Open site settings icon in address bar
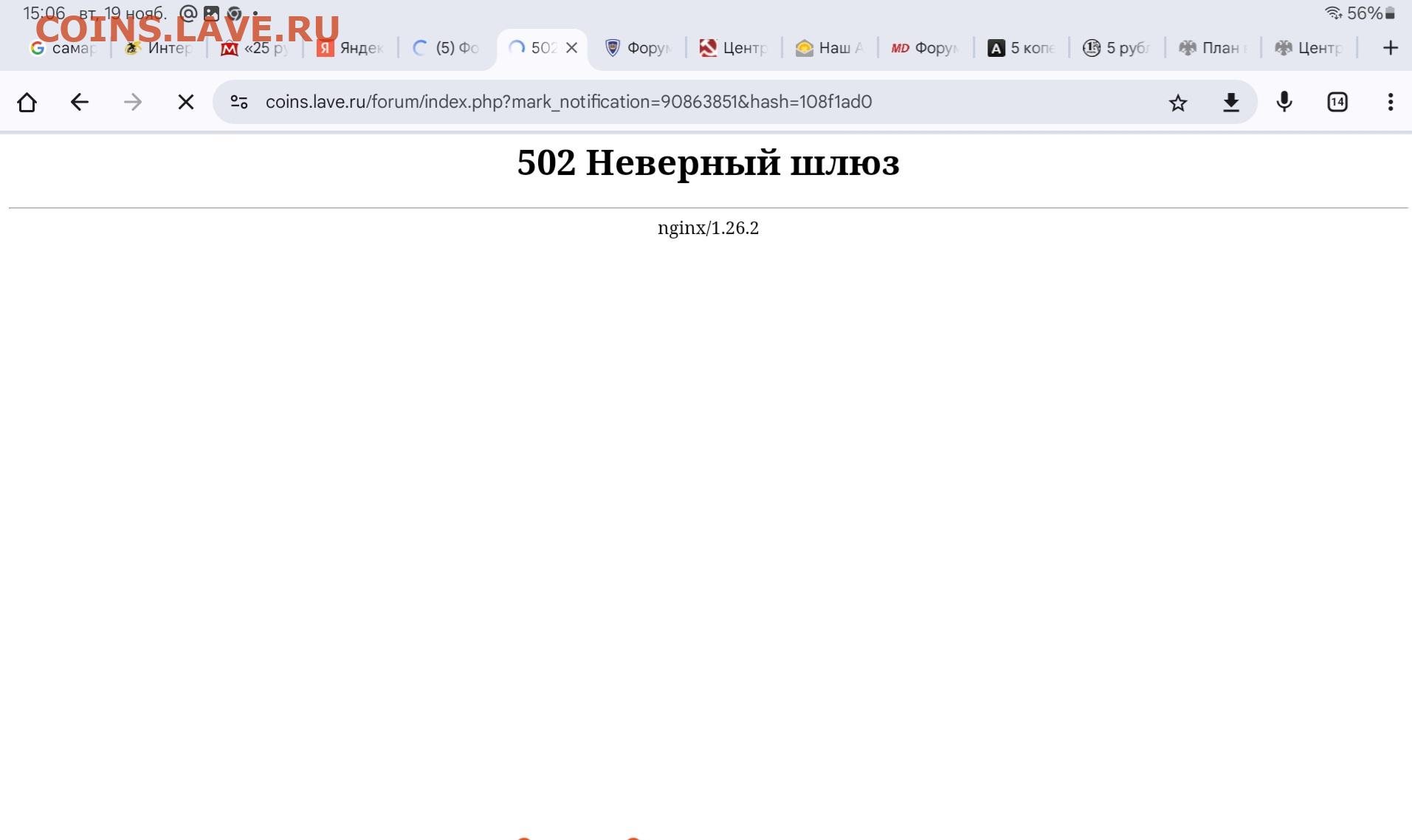The width and height of the screenshot is (1412, 840). 238,102
